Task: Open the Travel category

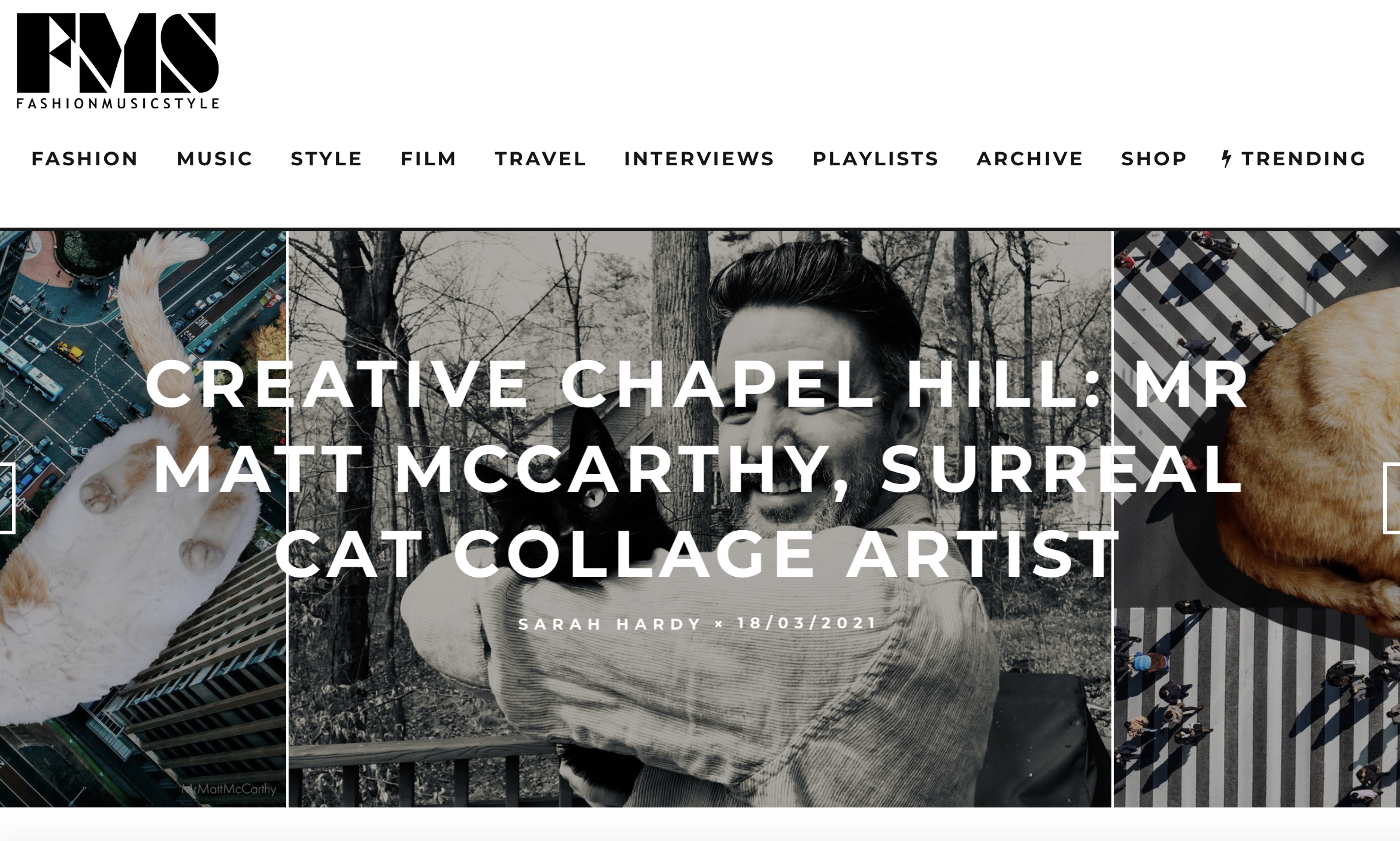Action: point(541,159)
